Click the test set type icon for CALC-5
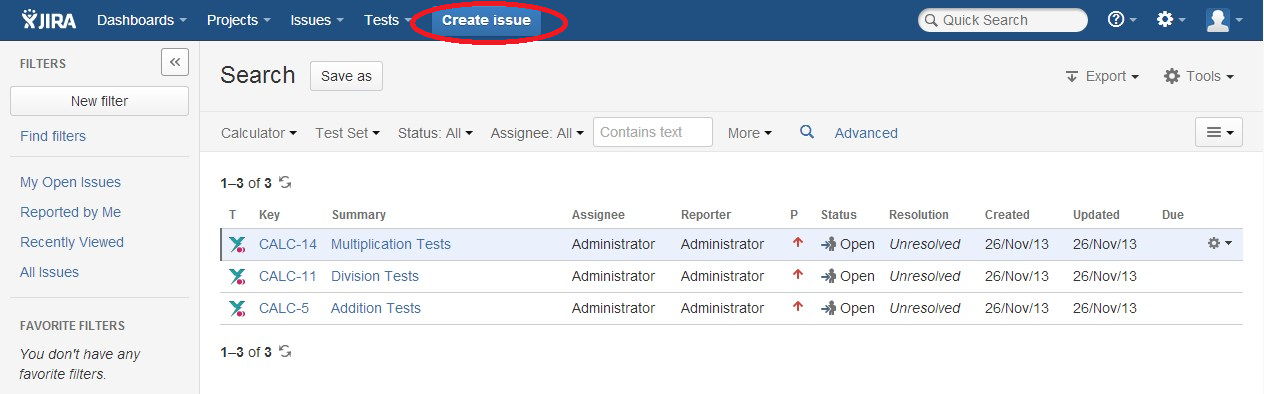The width and height of the screenshot is (1264, 394). (237, 308)
